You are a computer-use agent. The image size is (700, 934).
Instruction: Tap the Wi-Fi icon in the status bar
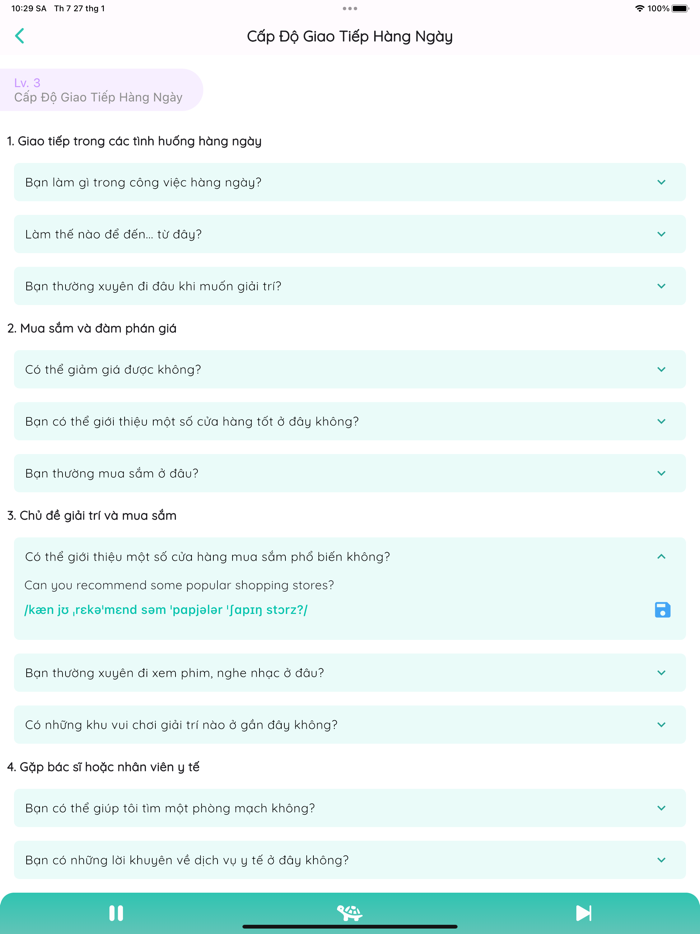[638, 8]
